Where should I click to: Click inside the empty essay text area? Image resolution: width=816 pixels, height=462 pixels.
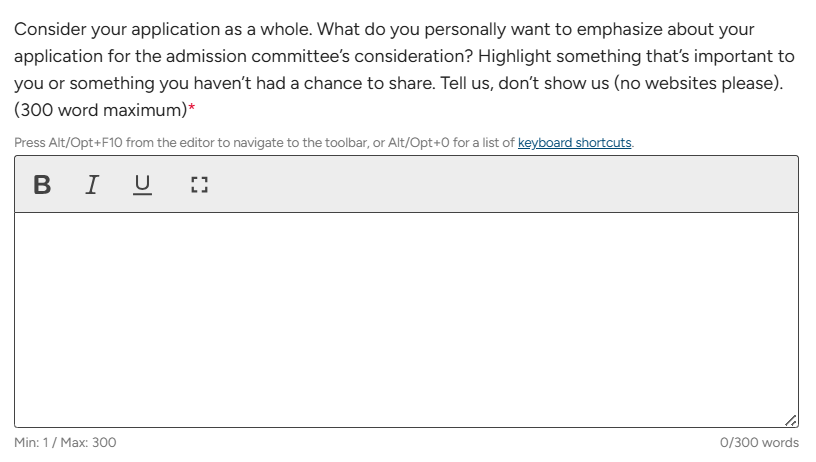pyautogui.click(x=406, y=318)
